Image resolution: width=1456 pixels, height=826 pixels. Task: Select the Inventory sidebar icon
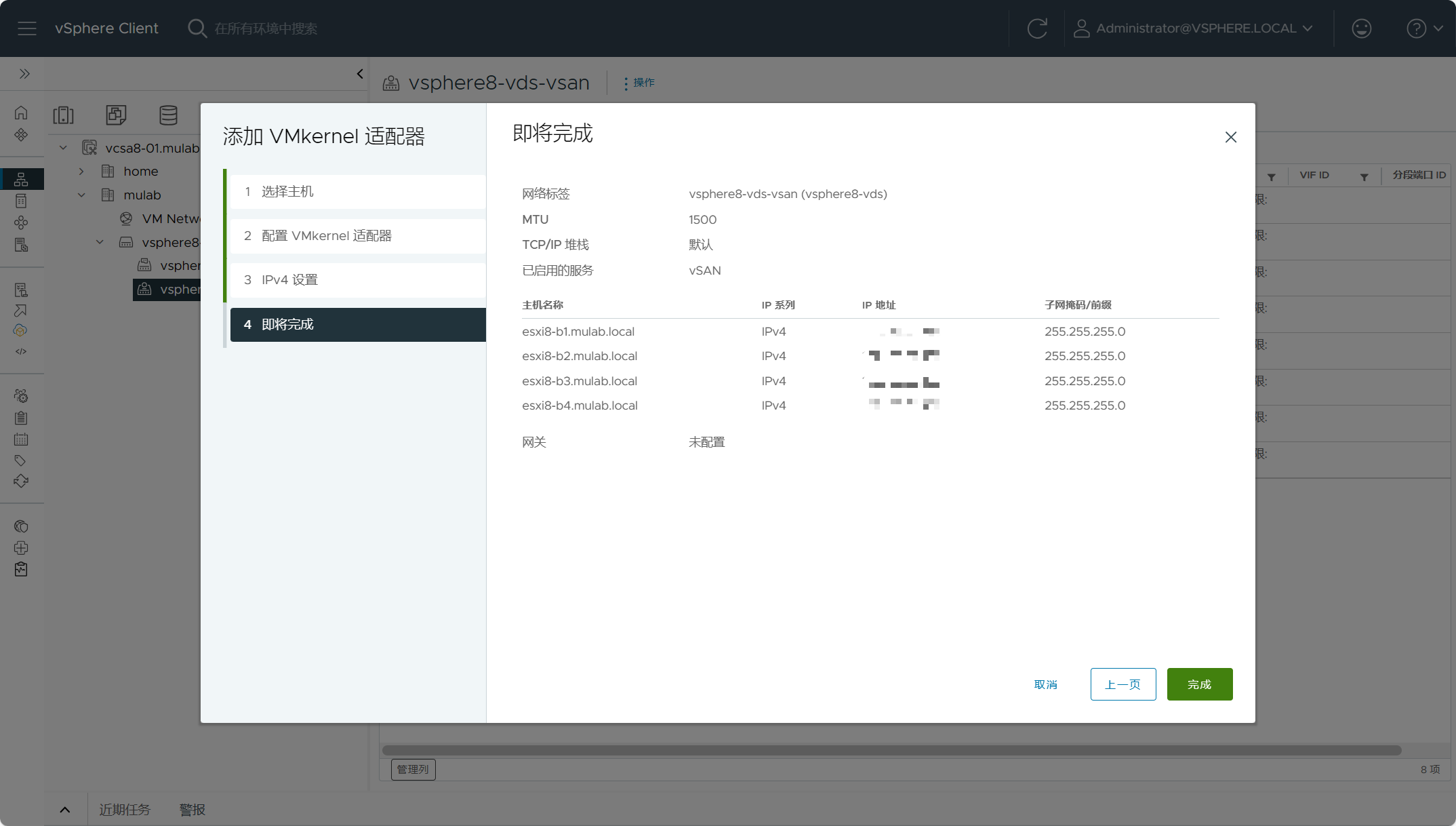pyautogui.click(x=21, y=179)
